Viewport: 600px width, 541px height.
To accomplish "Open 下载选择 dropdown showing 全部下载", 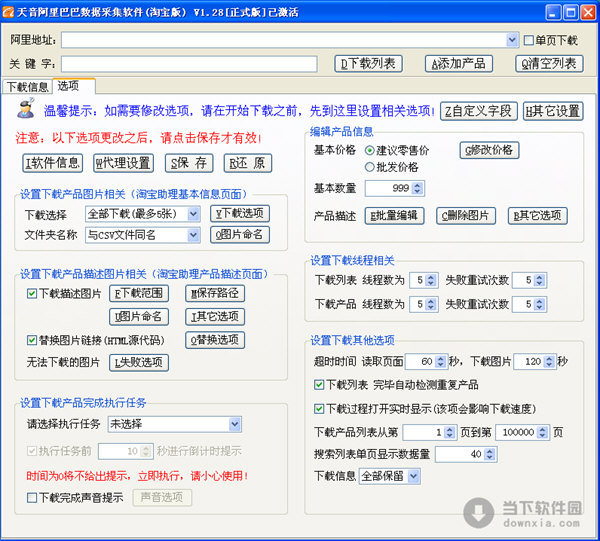I will pyautogui.click(x=194, y=214).
